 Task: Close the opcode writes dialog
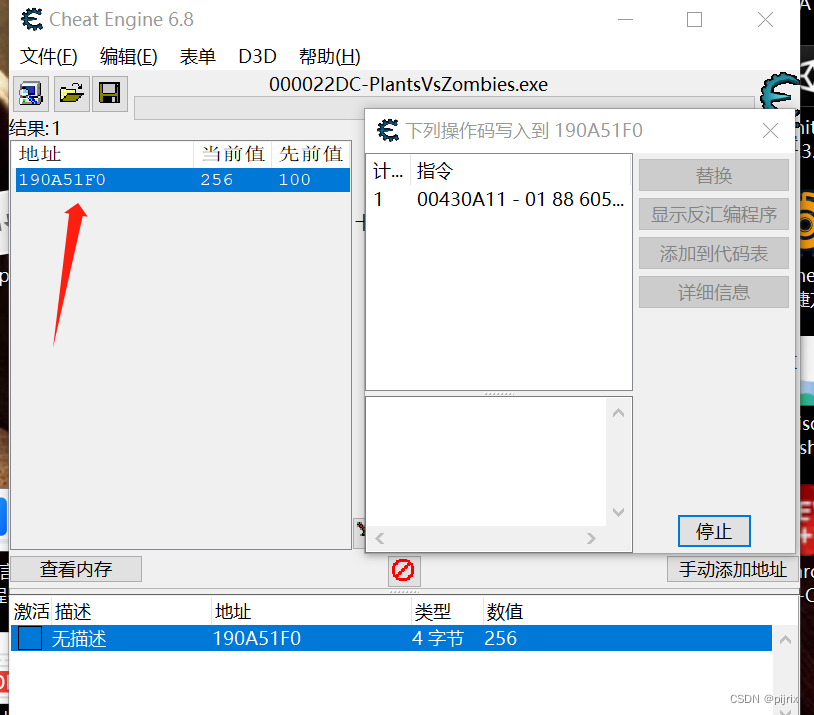770,130
